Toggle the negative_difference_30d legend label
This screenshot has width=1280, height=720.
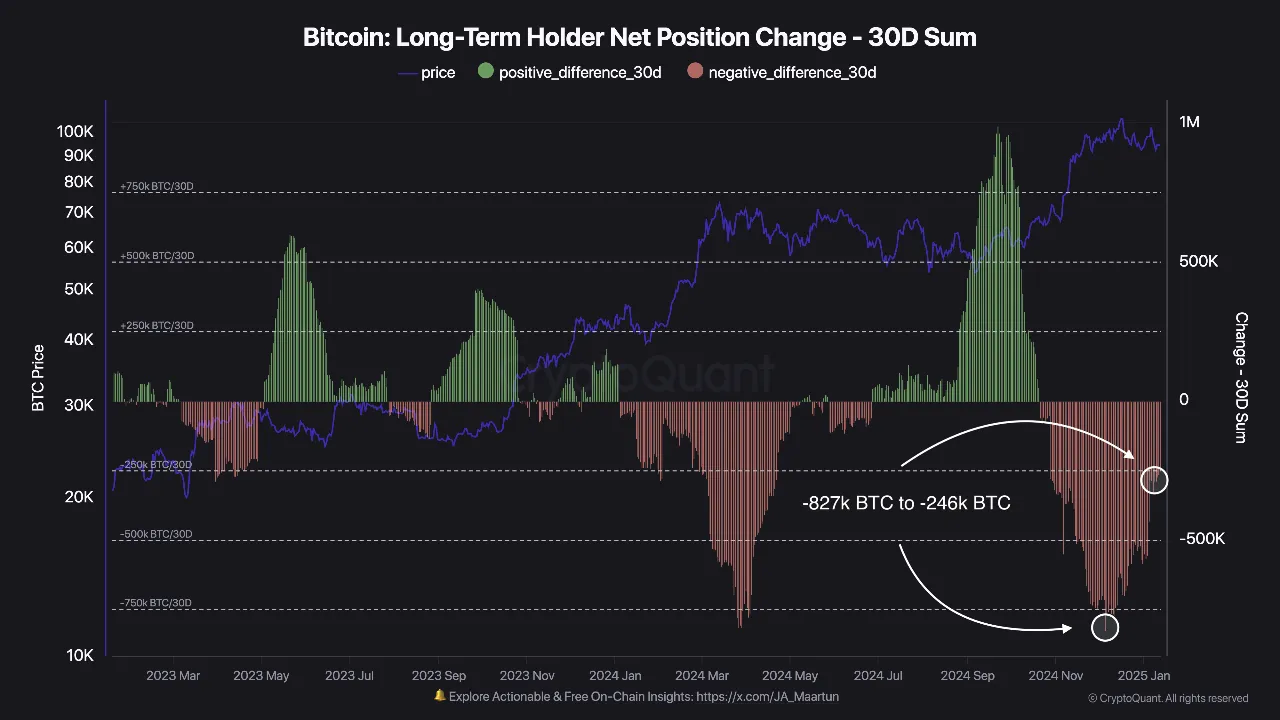(x=792, y=72)
